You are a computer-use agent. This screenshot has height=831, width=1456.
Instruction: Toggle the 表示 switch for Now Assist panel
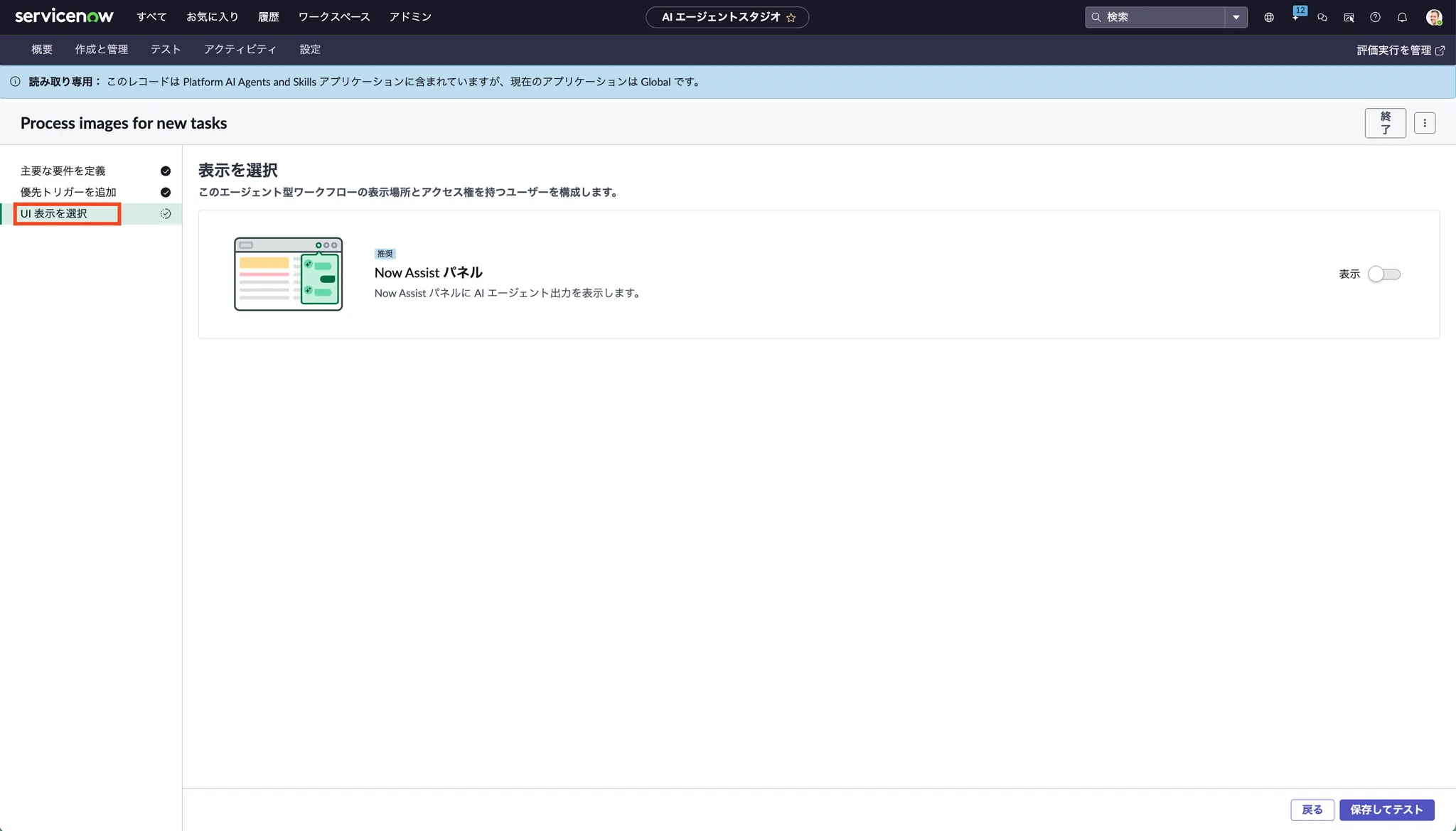click(x=1383, y=274)
